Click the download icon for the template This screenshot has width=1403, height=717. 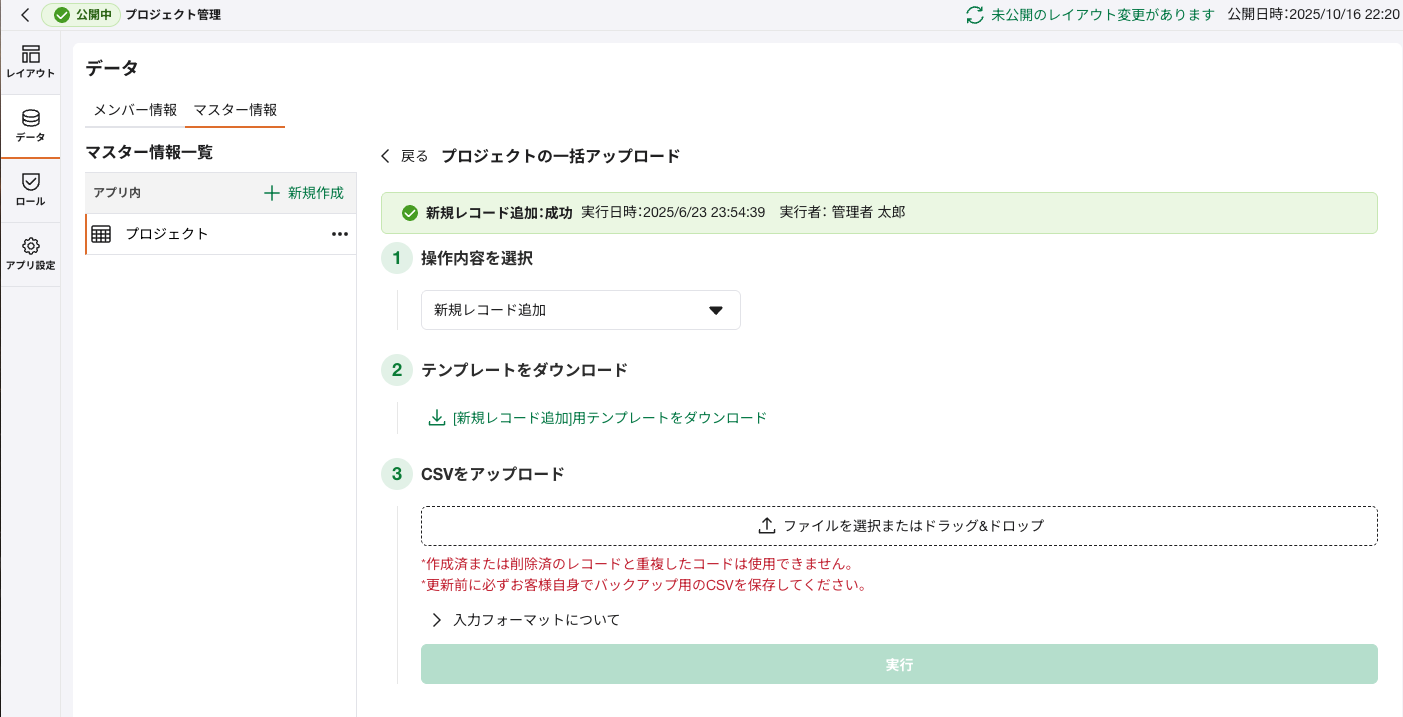[x=436, y=418]
